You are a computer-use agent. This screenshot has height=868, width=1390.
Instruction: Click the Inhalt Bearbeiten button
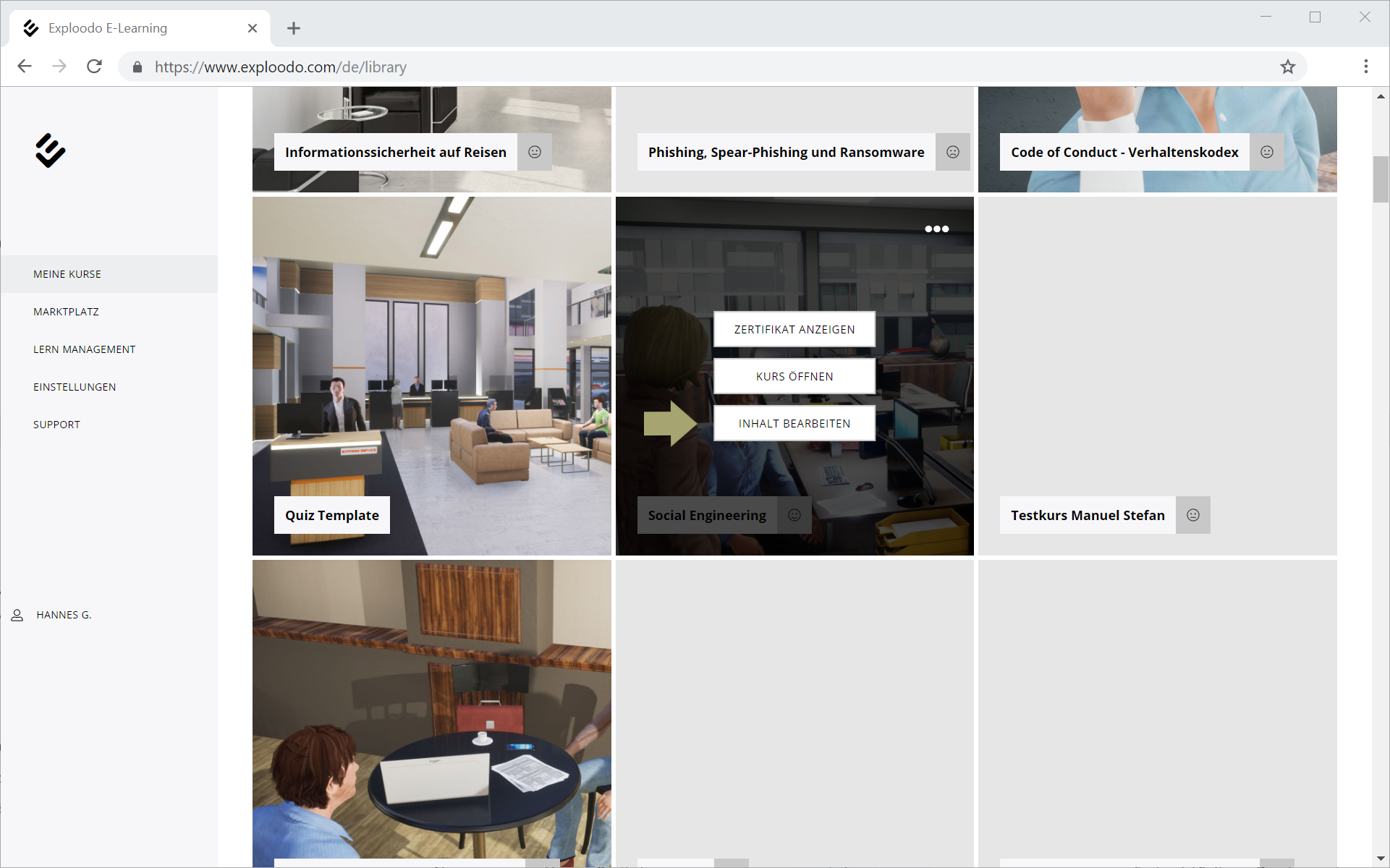[794, 423]
